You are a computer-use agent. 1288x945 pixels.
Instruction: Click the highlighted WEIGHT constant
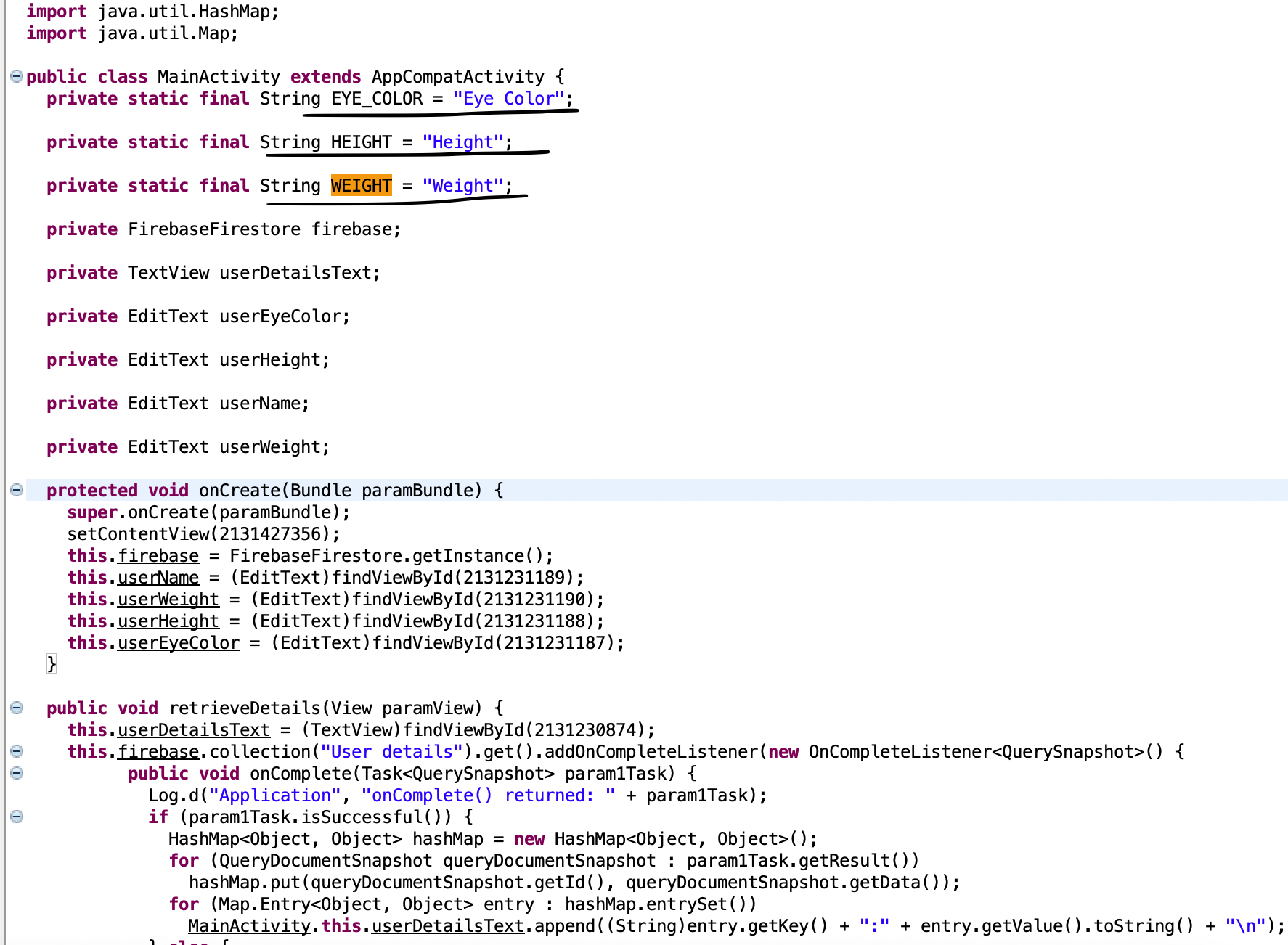[x=361, y=186]
